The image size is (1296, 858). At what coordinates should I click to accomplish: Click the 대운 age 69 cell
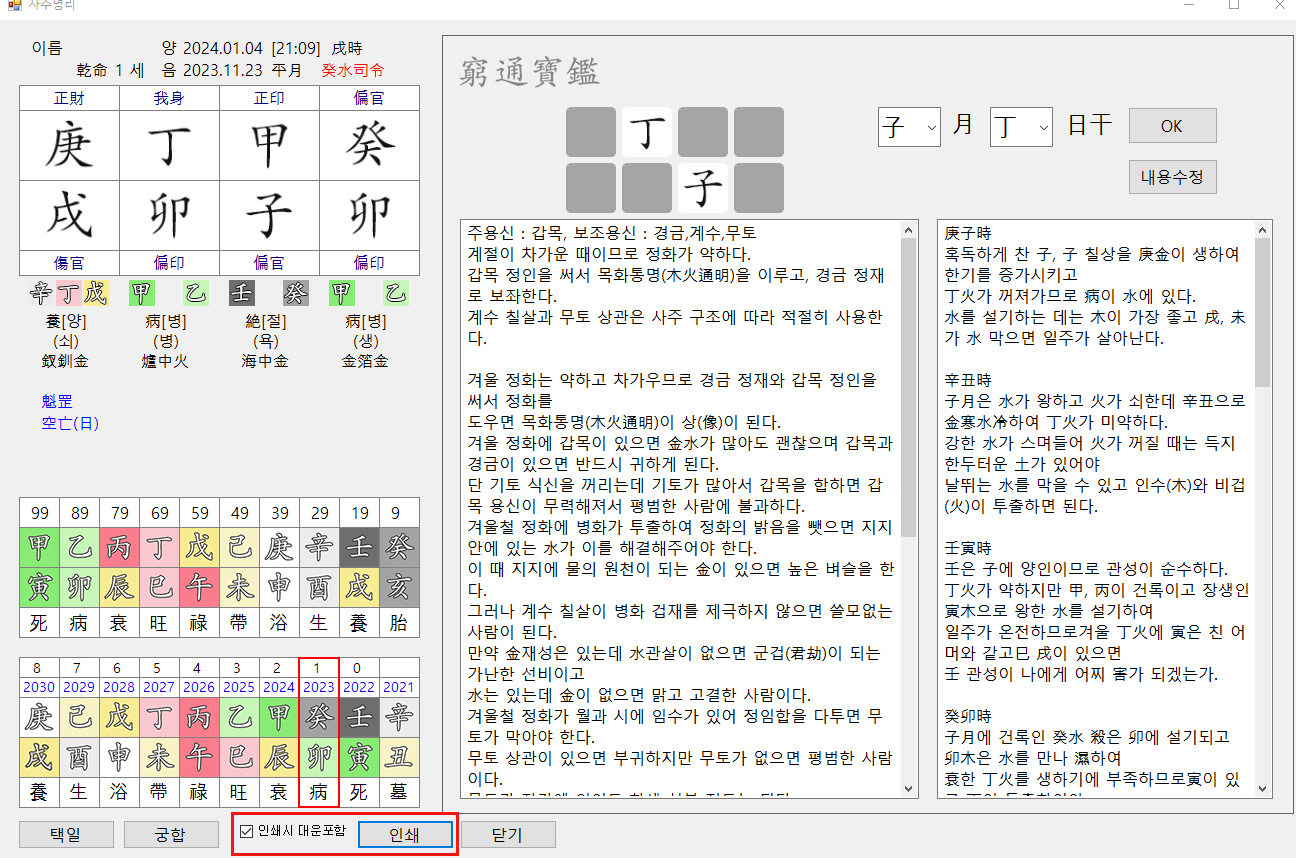click(159, 514)
